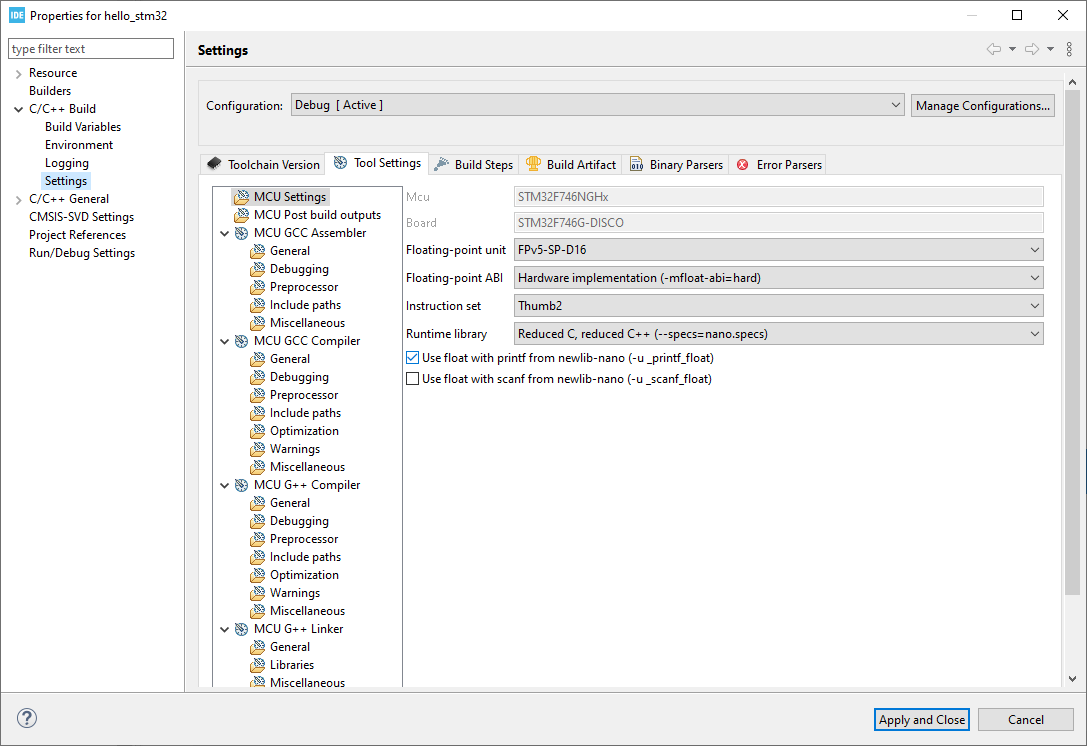Open the Runtime library dropdown
The width and height of the screenshot is (1087, 746).
point(778,334)
